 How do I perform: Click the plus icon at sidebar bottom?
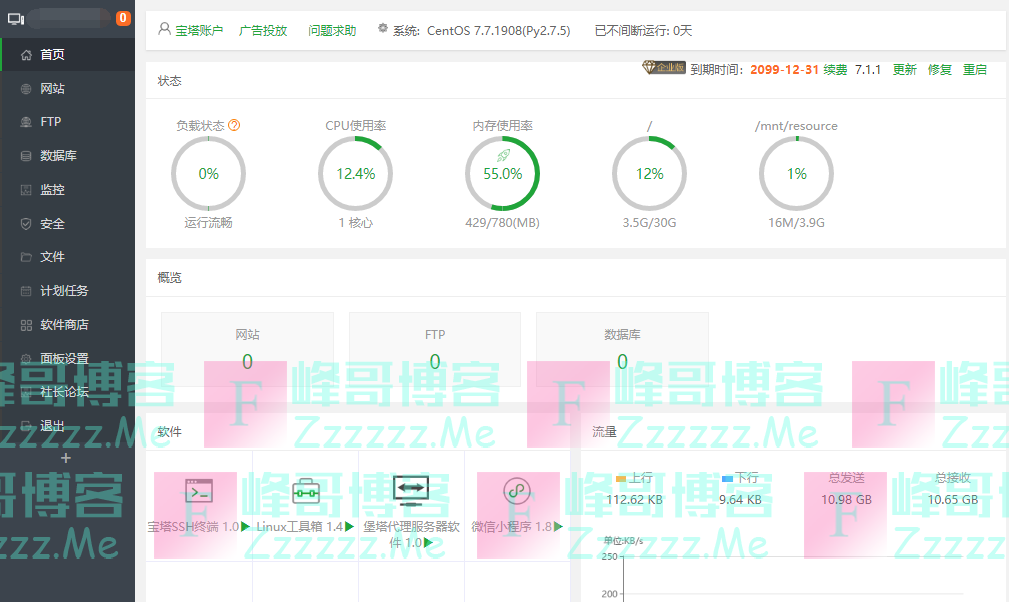point(66,458)
